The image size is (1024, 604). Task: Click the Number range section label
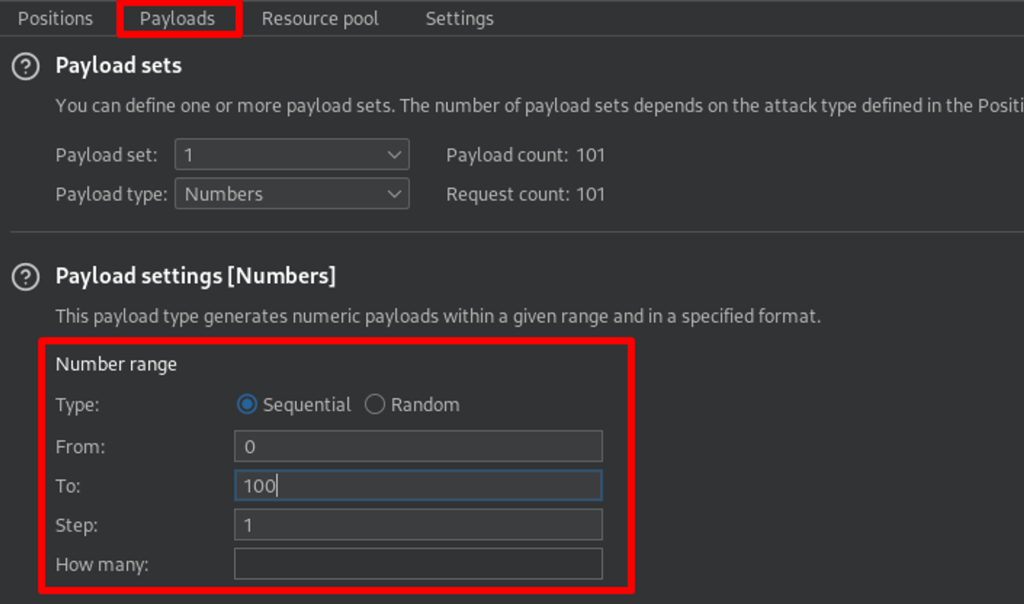(x=116, y=365)
